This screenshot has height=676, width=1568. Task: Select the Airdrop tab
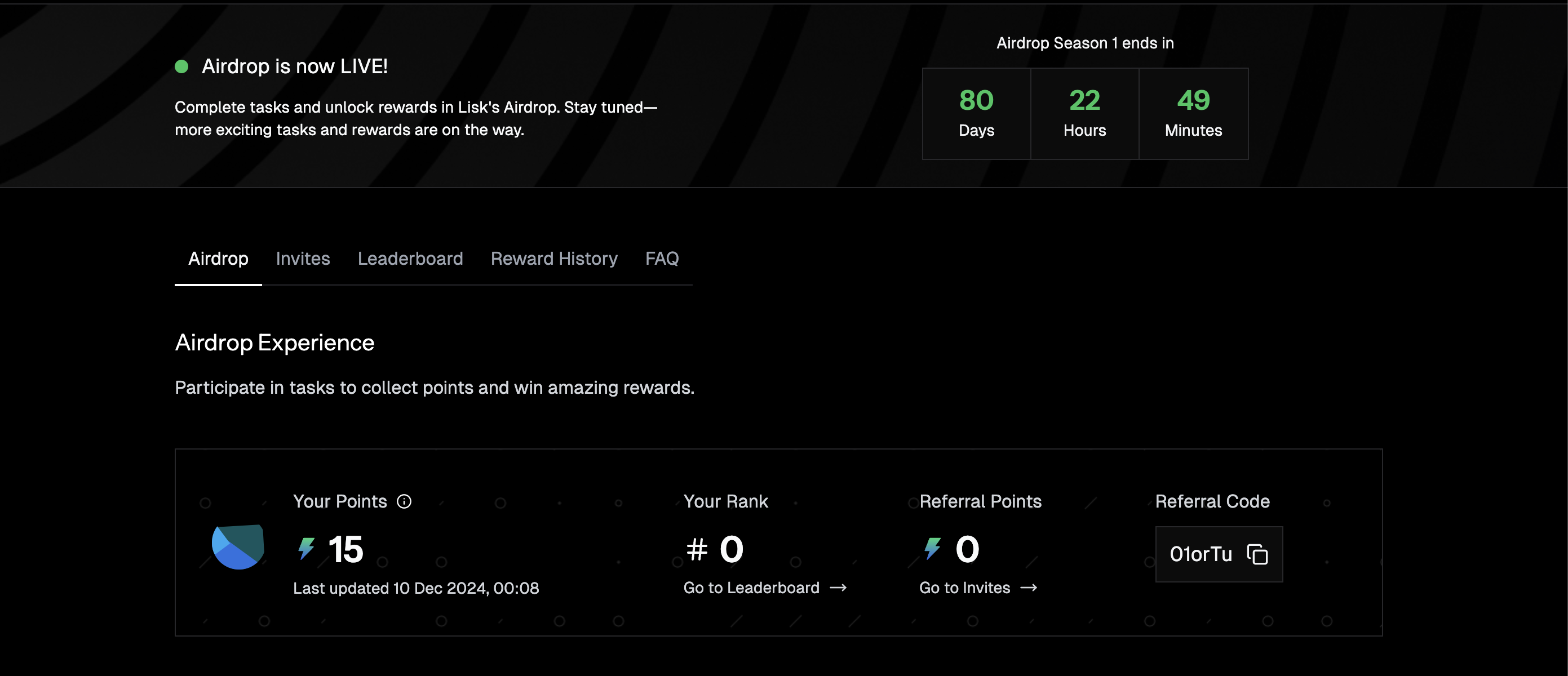coord(218,259)
